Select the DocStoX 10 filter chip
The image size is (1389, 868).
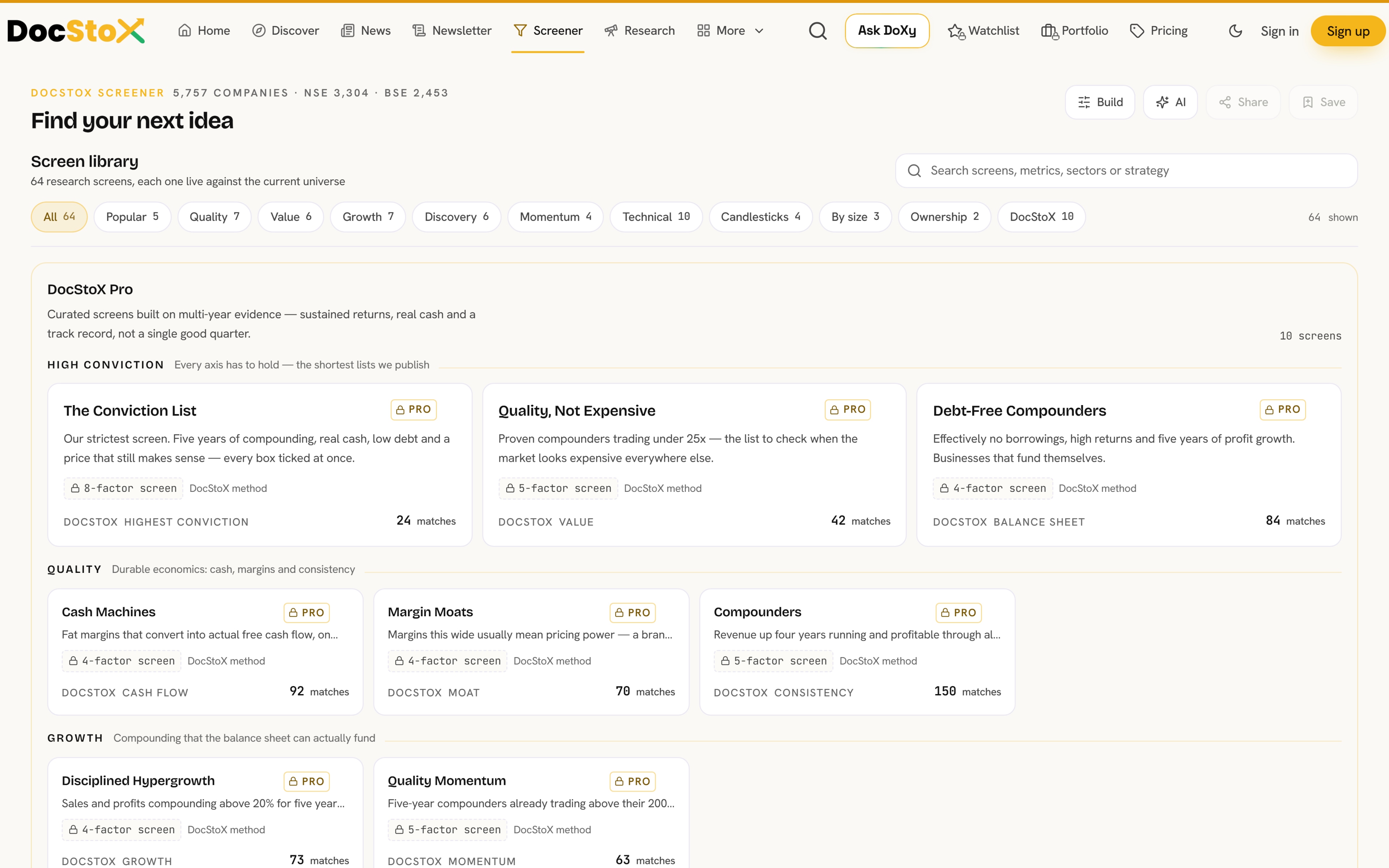pyautogui.click(x=1042, y=217)
